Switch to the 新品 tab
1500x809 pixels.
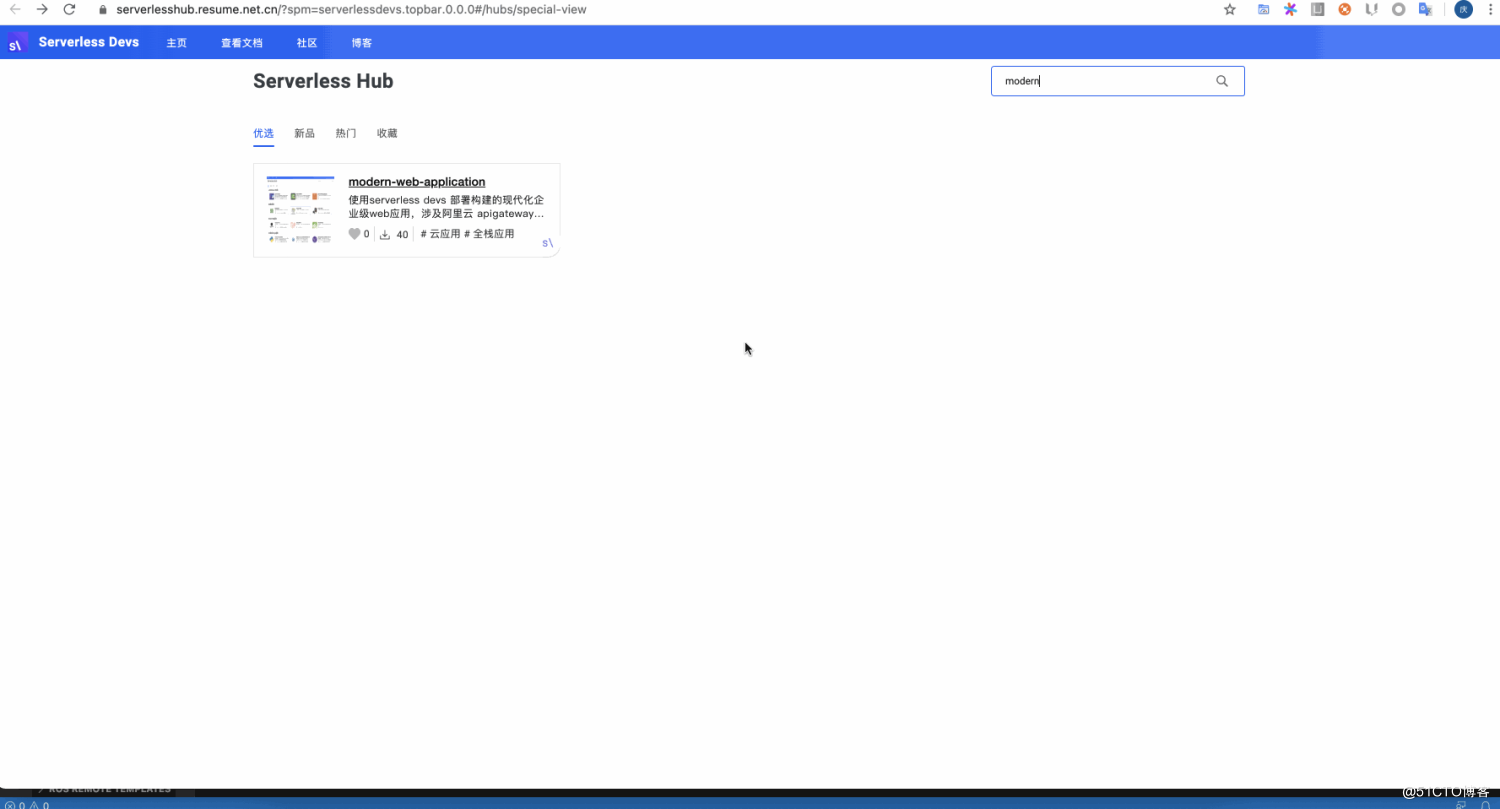click(304, 133)
